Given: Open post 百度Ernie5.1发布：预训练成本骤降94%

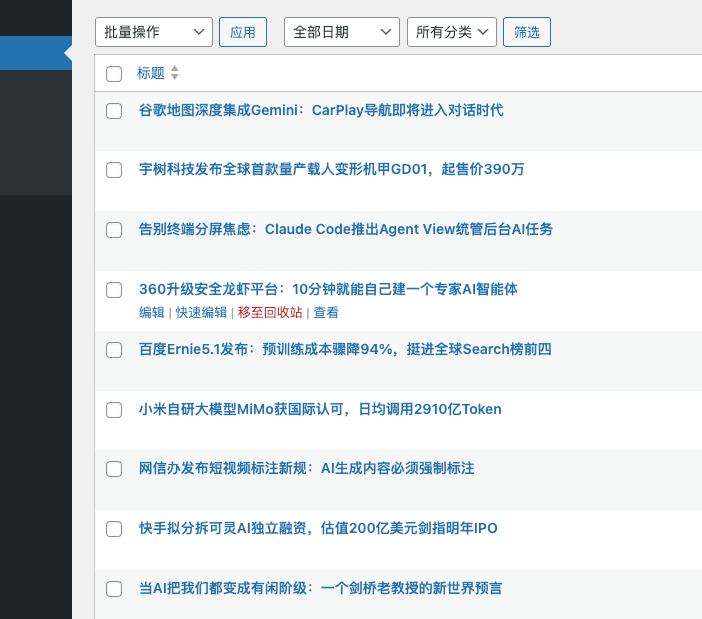Looking at the screenshot, I should [345, 349].
